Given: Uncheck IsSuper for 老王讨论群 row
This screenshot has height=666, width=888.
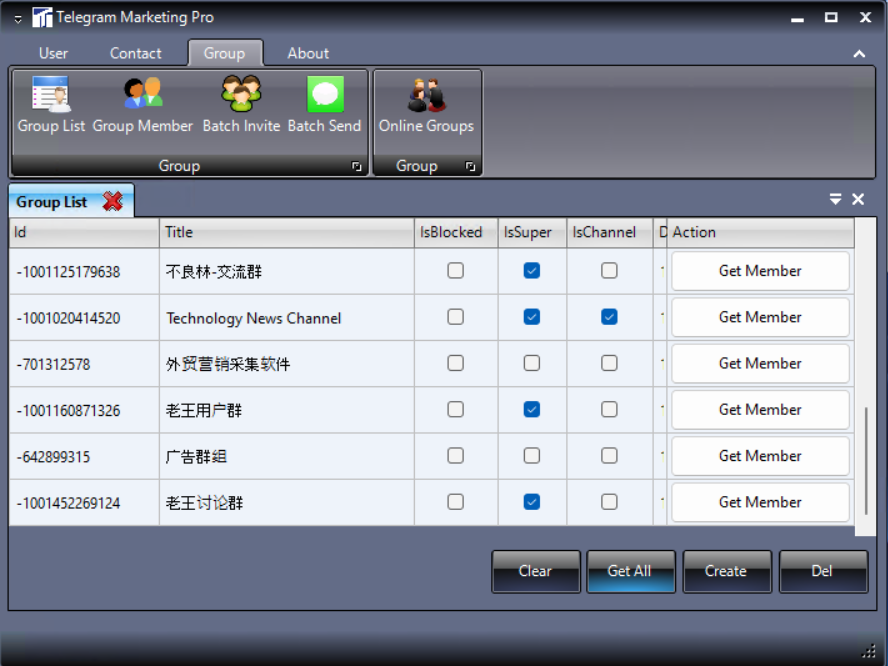Looking at the screenshot, I should pos(532,502).
